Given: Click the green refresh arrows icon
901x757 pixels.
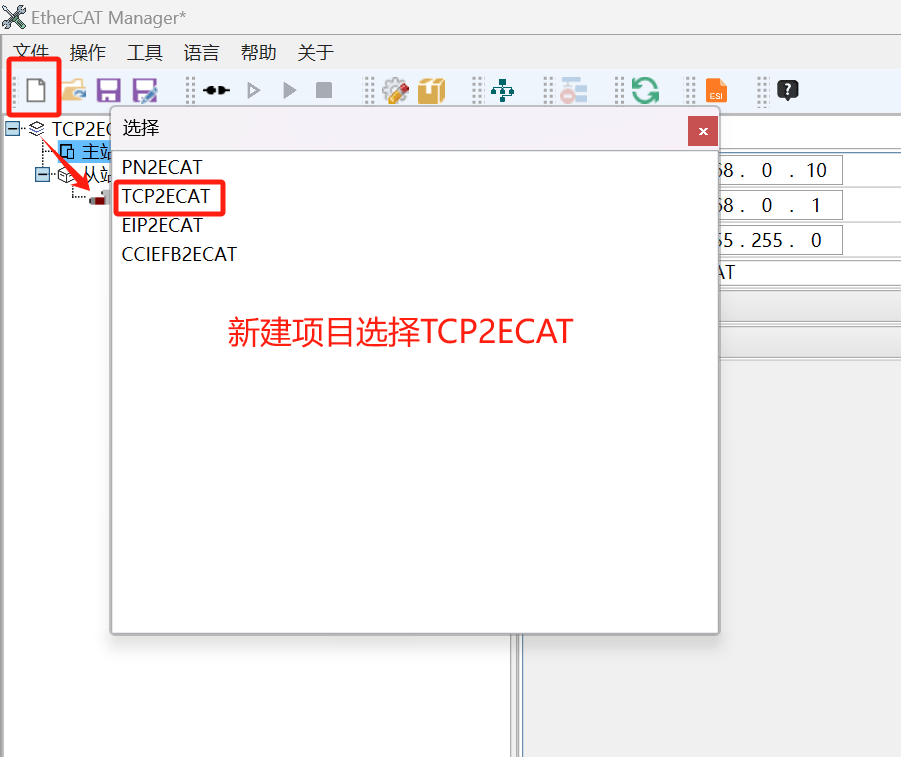Looking at the screenshot, I should [645, 90].
